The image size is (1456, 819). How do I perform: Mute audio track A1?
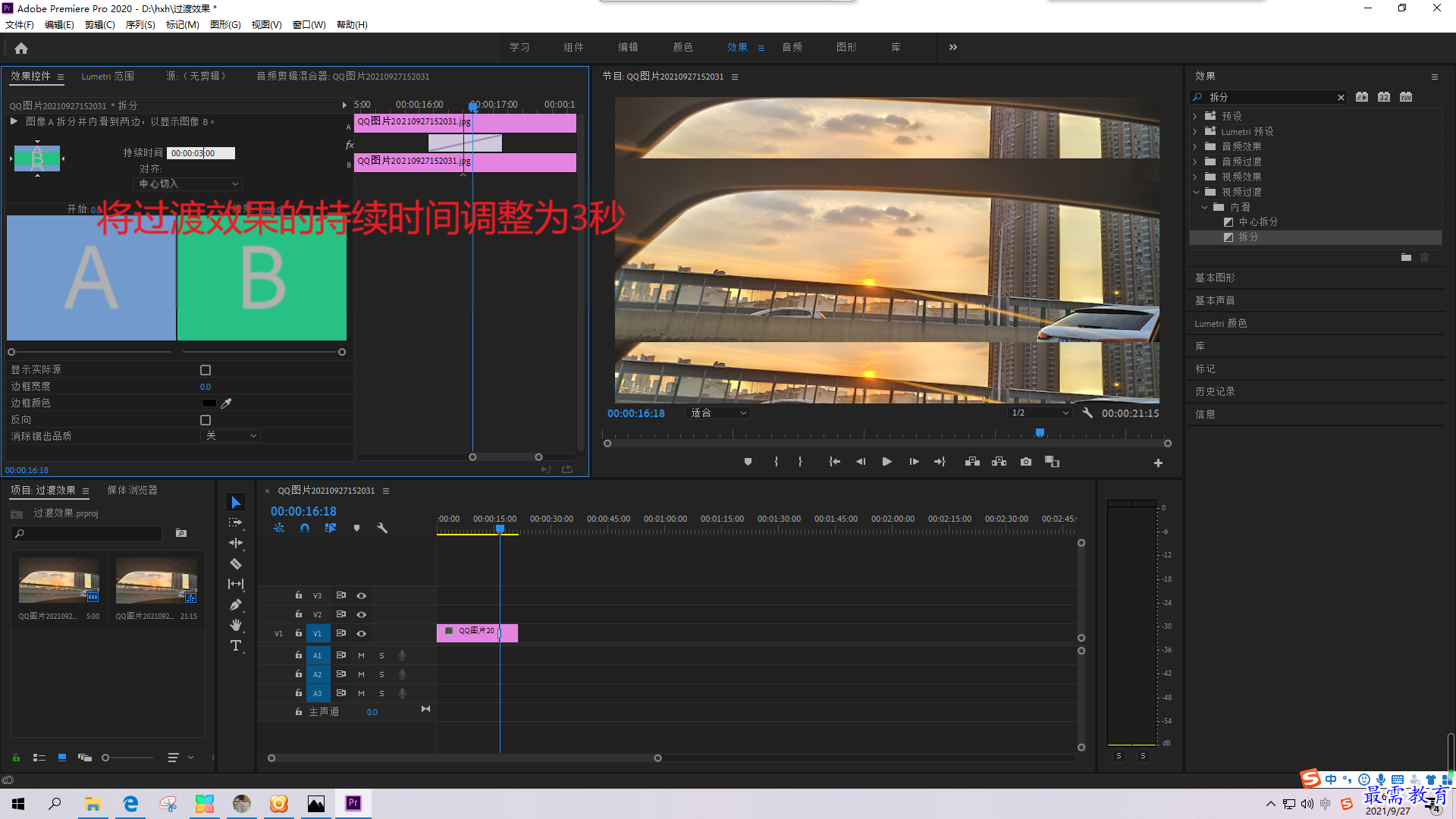click(362, 656)
